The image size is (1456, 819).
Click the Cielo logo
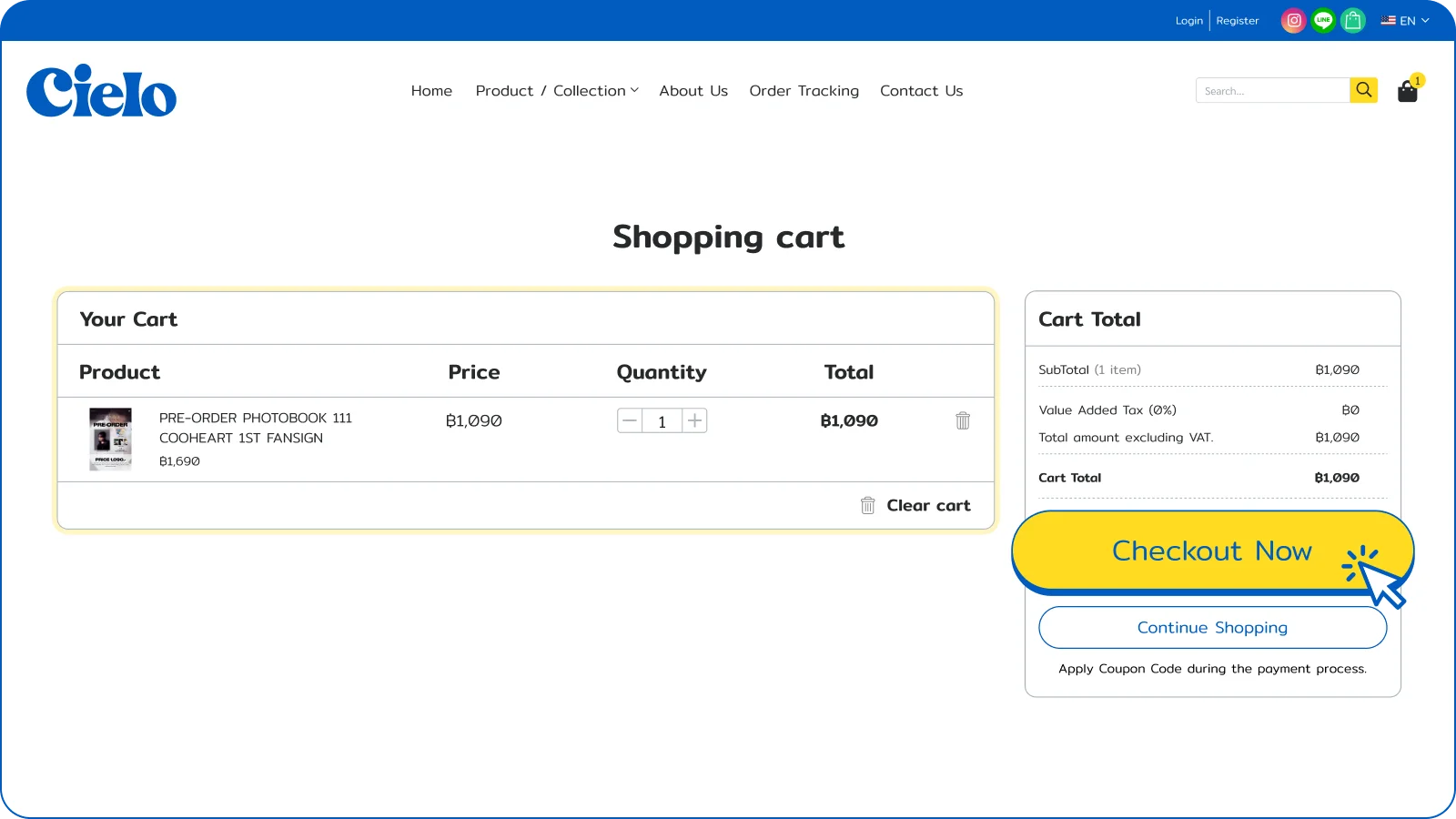(101, 91)
